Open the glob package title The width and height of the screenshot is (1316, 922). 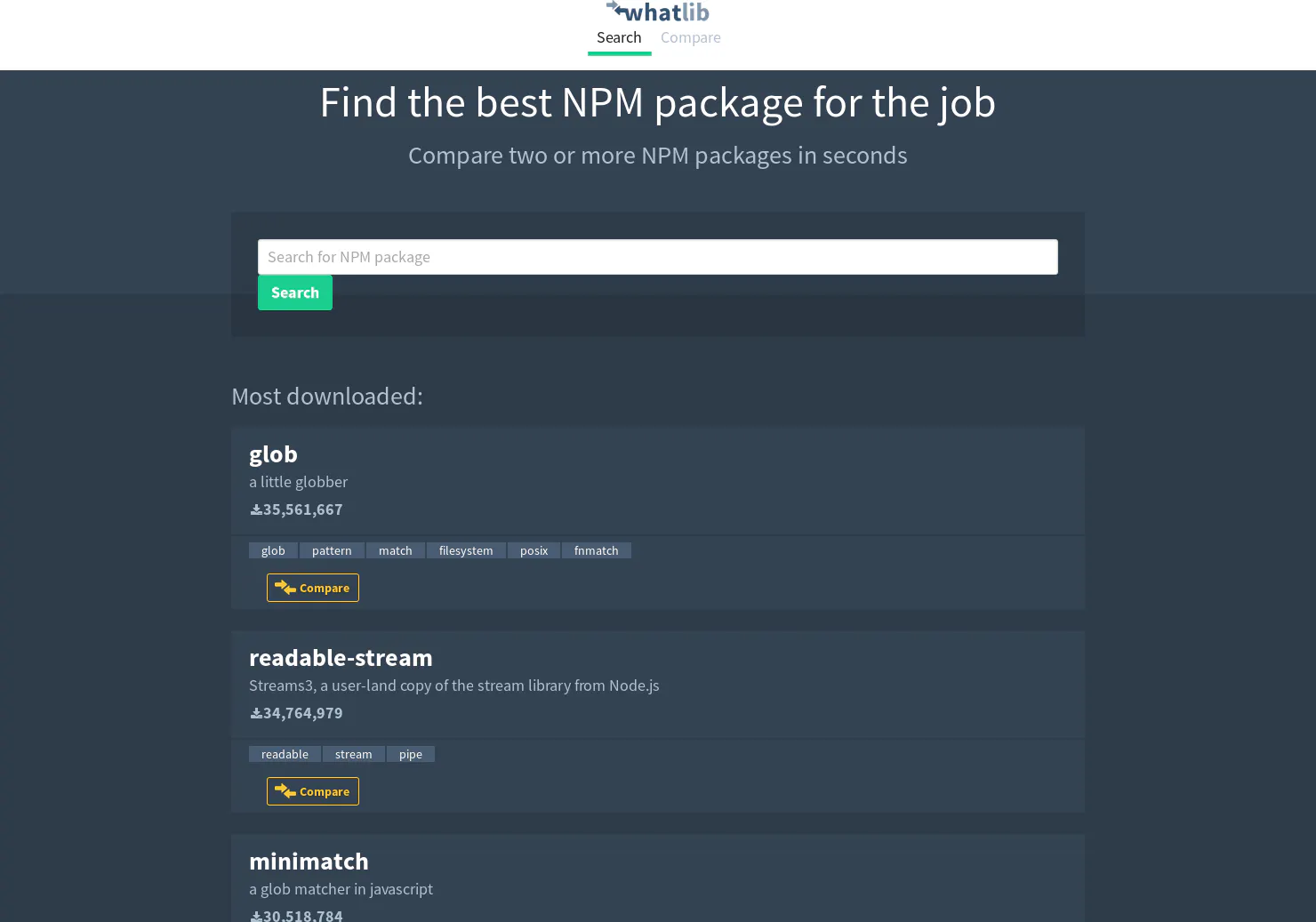pyautogui.click(x=273, y=454)
